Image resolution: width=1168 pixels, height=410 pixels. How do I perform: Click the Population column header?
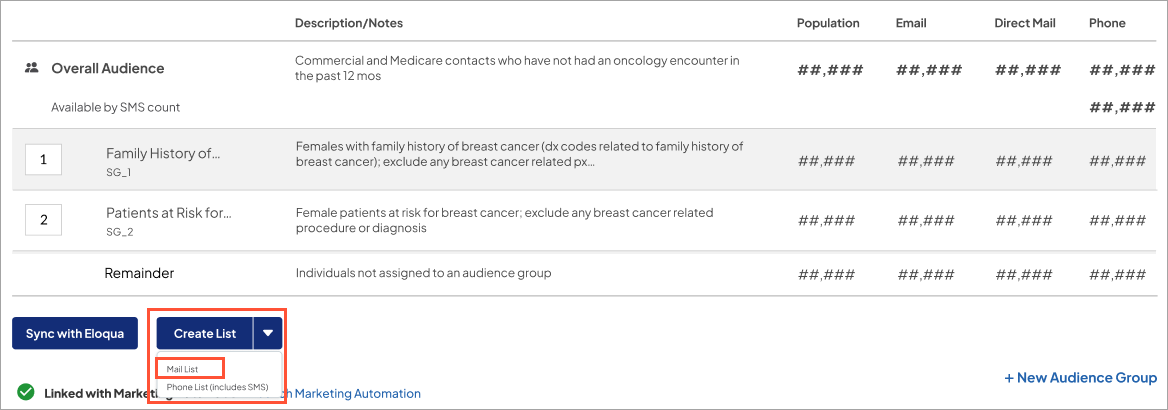click(828, 23)
